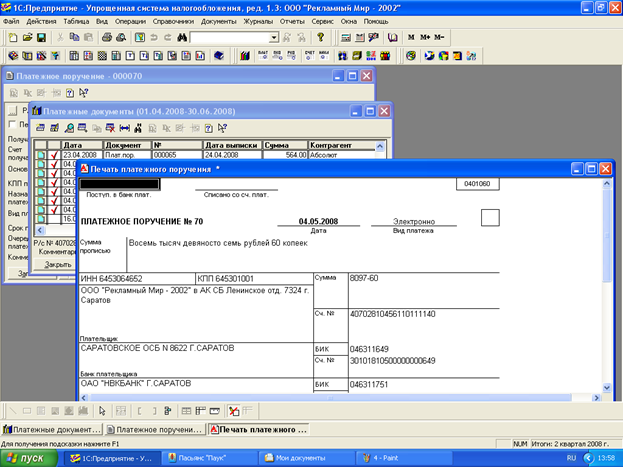Click the blue book icon in second toolbar
The image size is (623, 467).
[x=219, y=56]
